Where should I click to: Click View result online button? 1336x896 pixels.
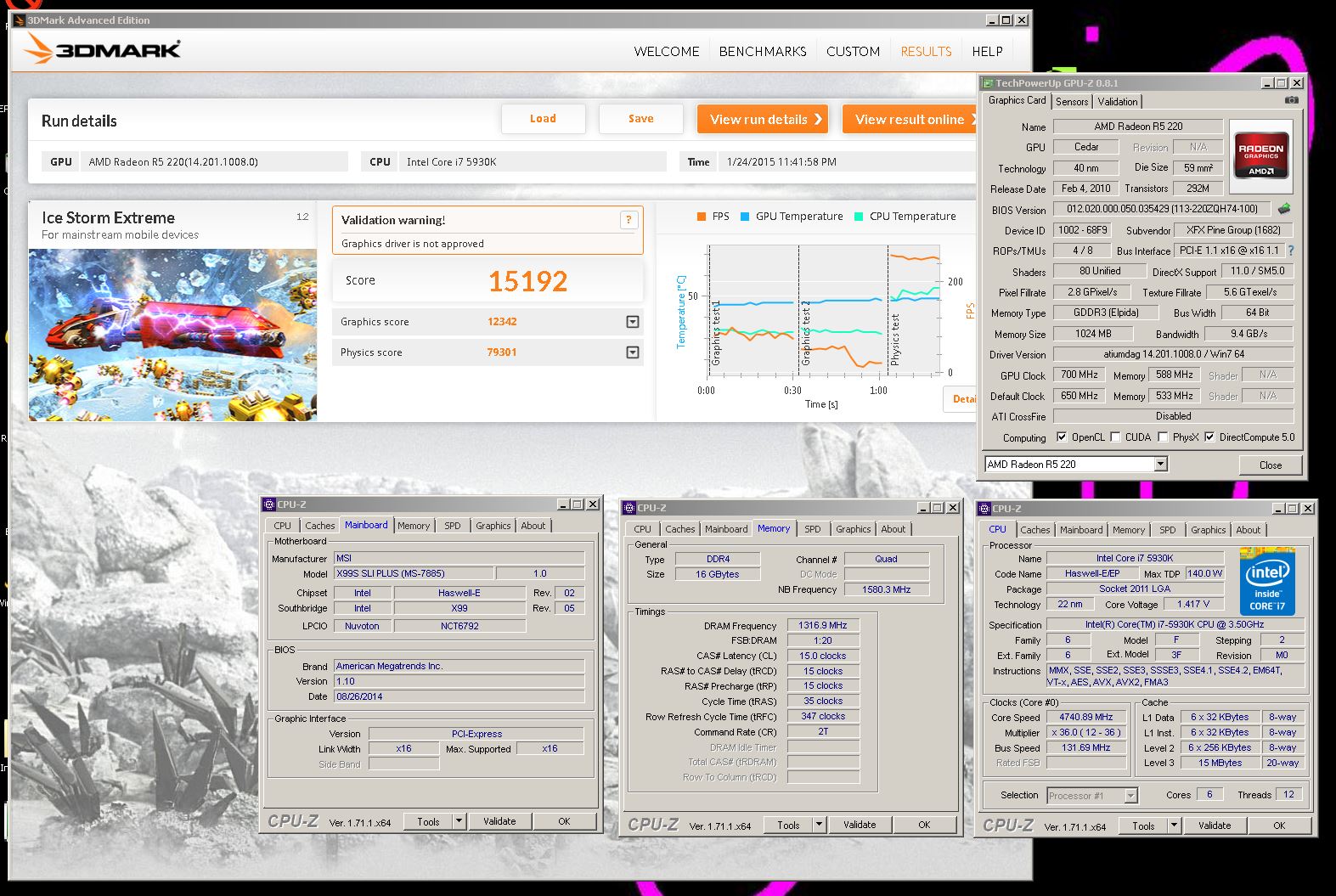pyautogui.click(x=909, y=119)
